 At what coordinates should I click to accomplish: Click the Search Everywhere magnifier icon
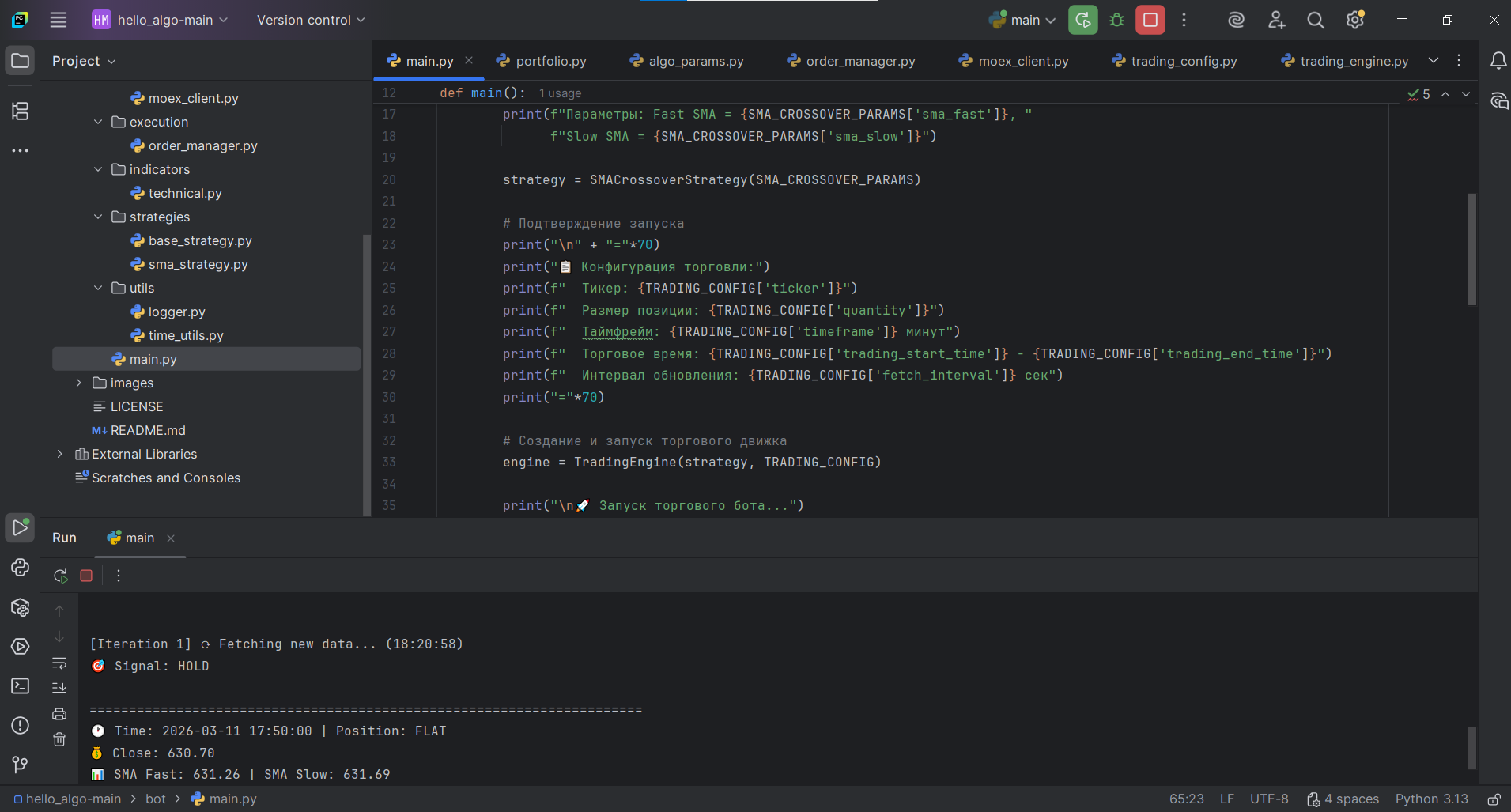coord(1315,20)
